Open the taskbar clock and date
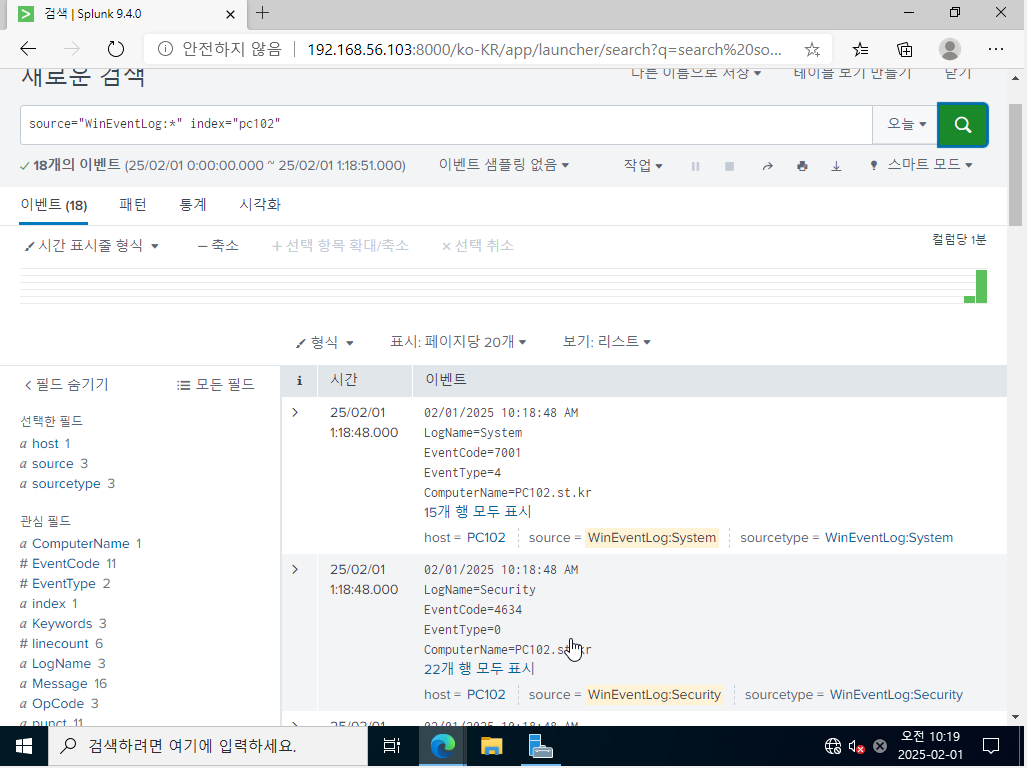 [x=930, y=746]
